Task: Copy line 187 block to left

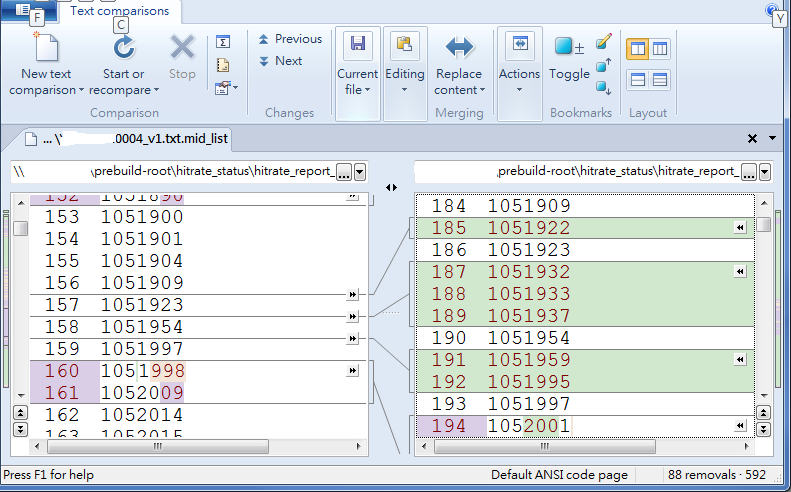Action: coord(740,271)
